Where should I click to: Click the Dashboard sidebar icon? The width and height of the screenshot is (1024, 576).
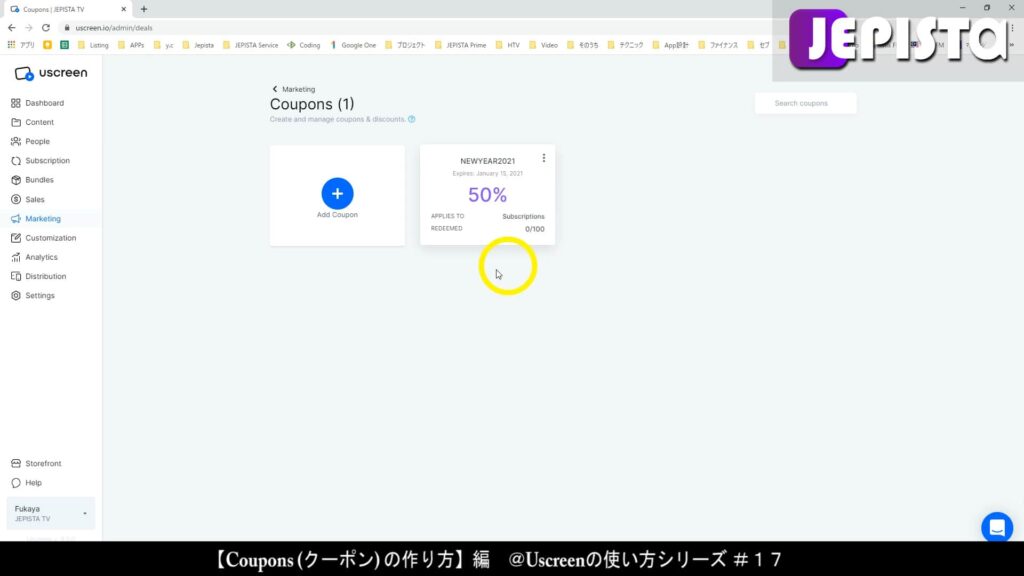pyautogui.click(x=16, y=103)
